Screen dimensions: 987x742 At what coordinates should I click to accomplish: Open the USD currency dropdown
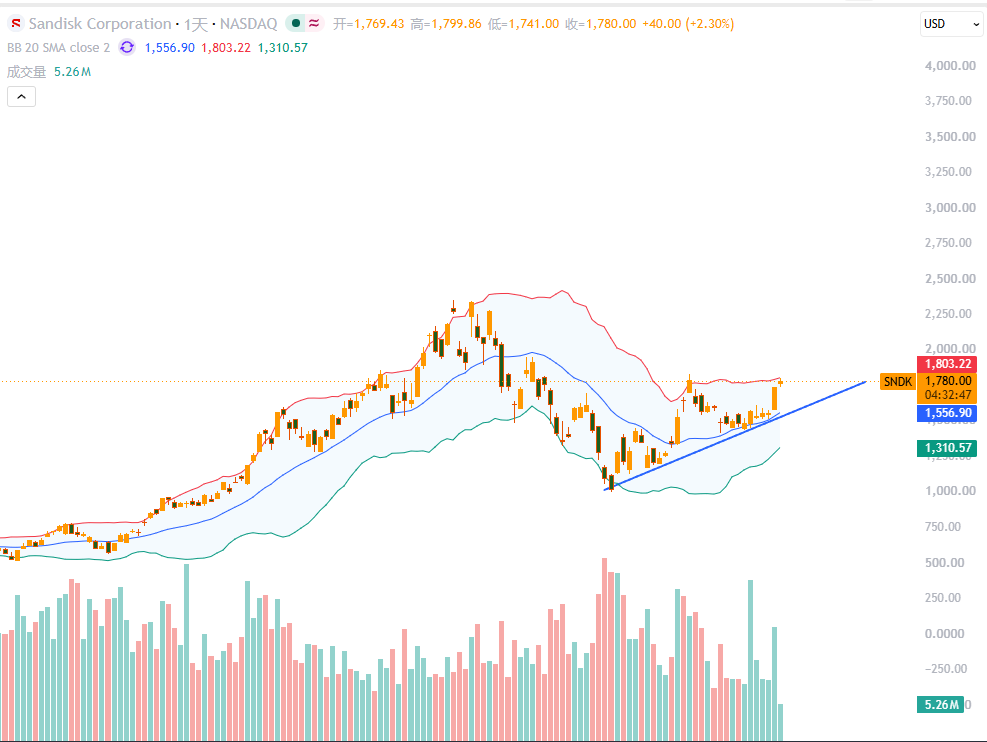tap(951, 24)
